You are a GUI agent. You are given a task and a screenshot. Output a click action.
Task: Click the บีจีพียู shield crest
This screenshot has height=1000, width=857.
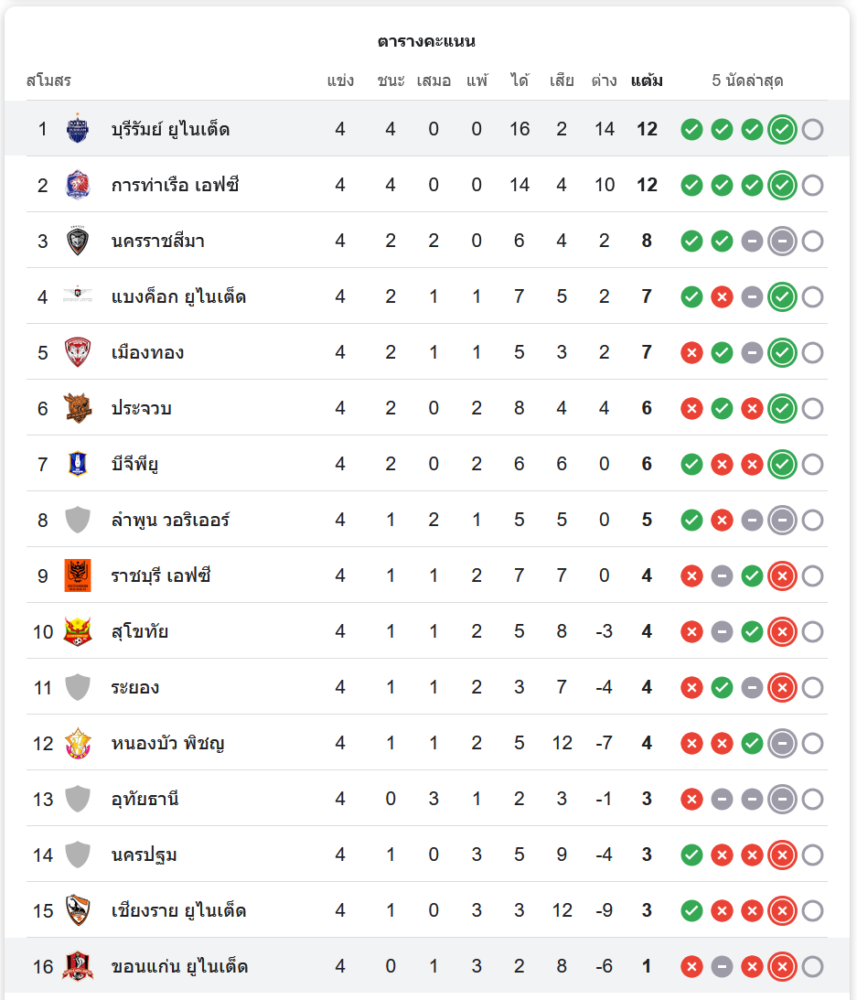tap(77, 464)
